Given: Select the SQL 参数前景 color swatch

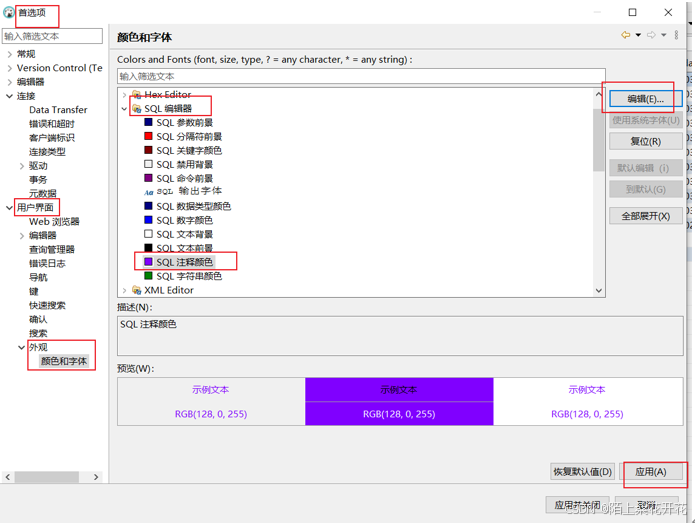Looking at the screenshot, I should tap(148, 122).
